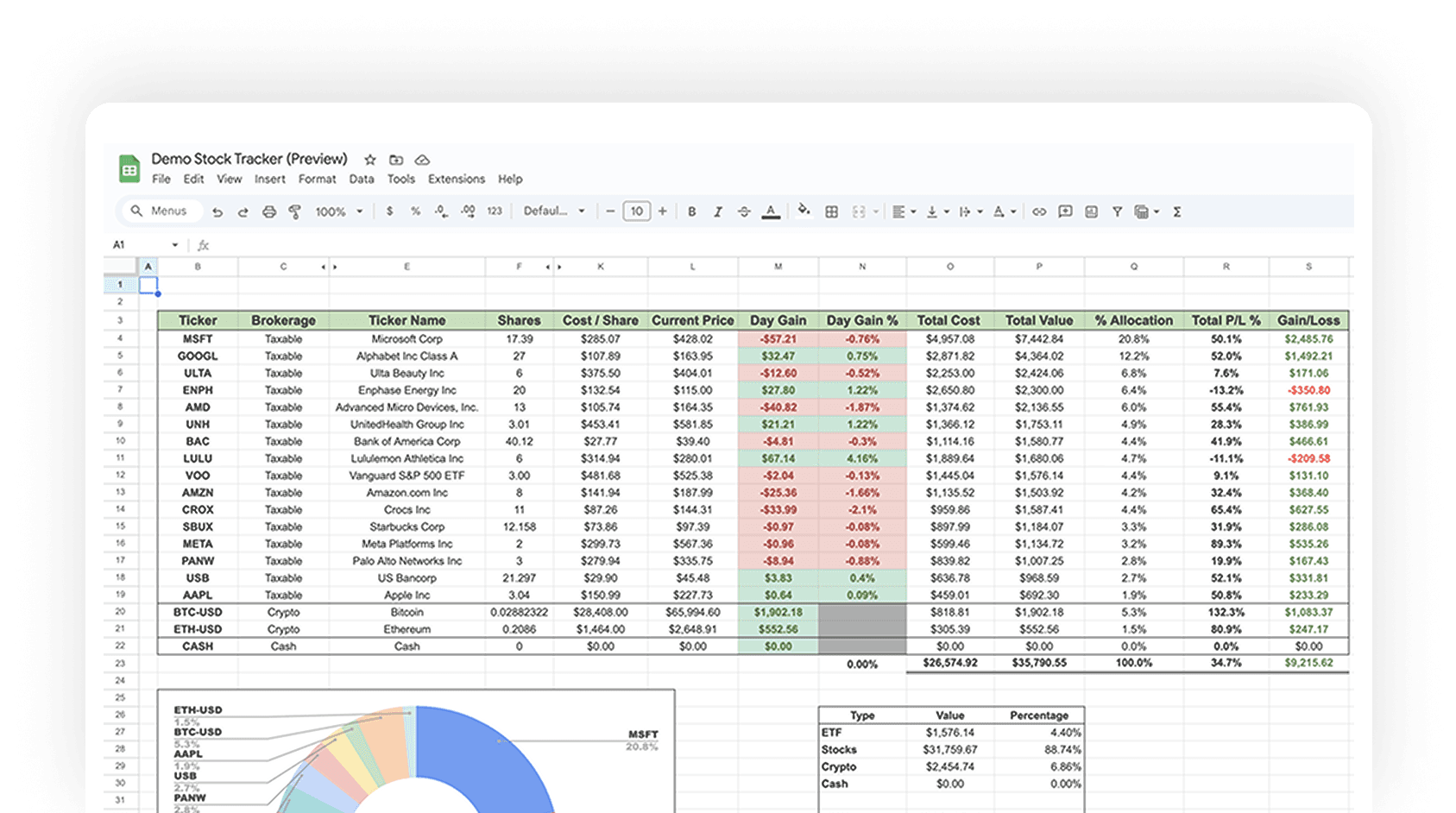The height and width of the screenshot is (813, 1456).
Task: Redo the last action
Action: coord(243,211)
